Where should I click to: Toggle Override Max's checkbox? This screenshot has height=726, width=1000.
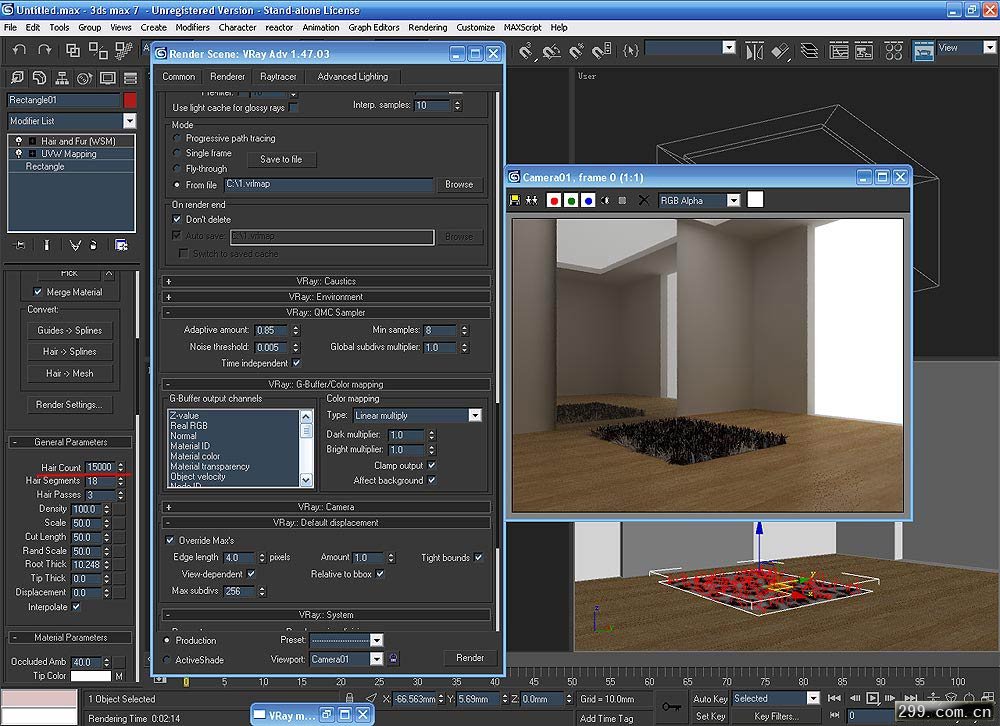click(x=170, y=540)
